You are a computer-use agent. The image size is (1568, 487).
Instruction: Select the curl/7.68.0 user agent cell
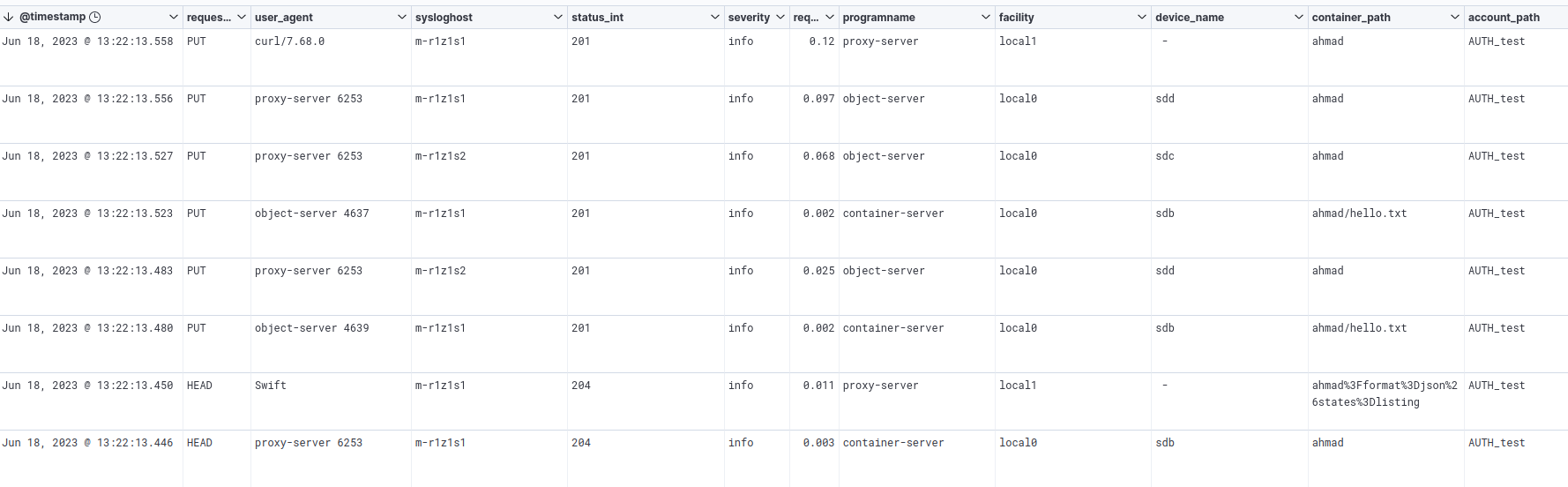coord(289,41)
